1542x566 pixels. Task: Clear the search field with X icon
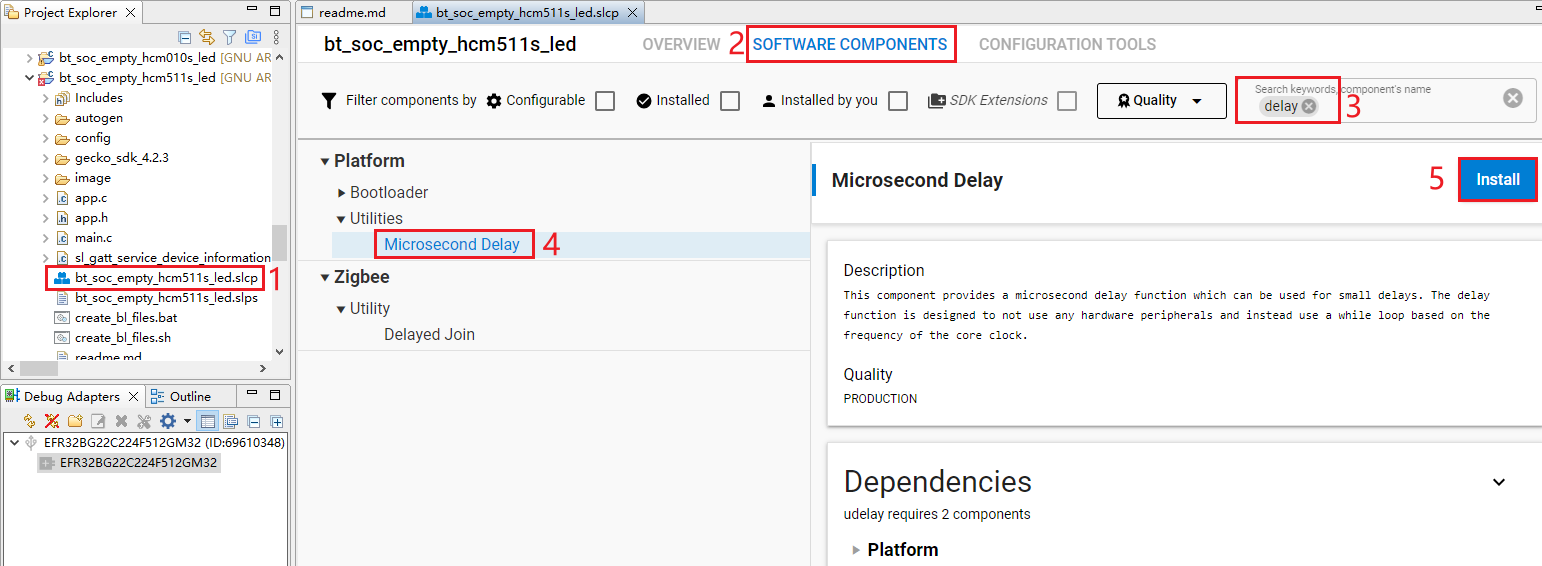coord(1513,98)
